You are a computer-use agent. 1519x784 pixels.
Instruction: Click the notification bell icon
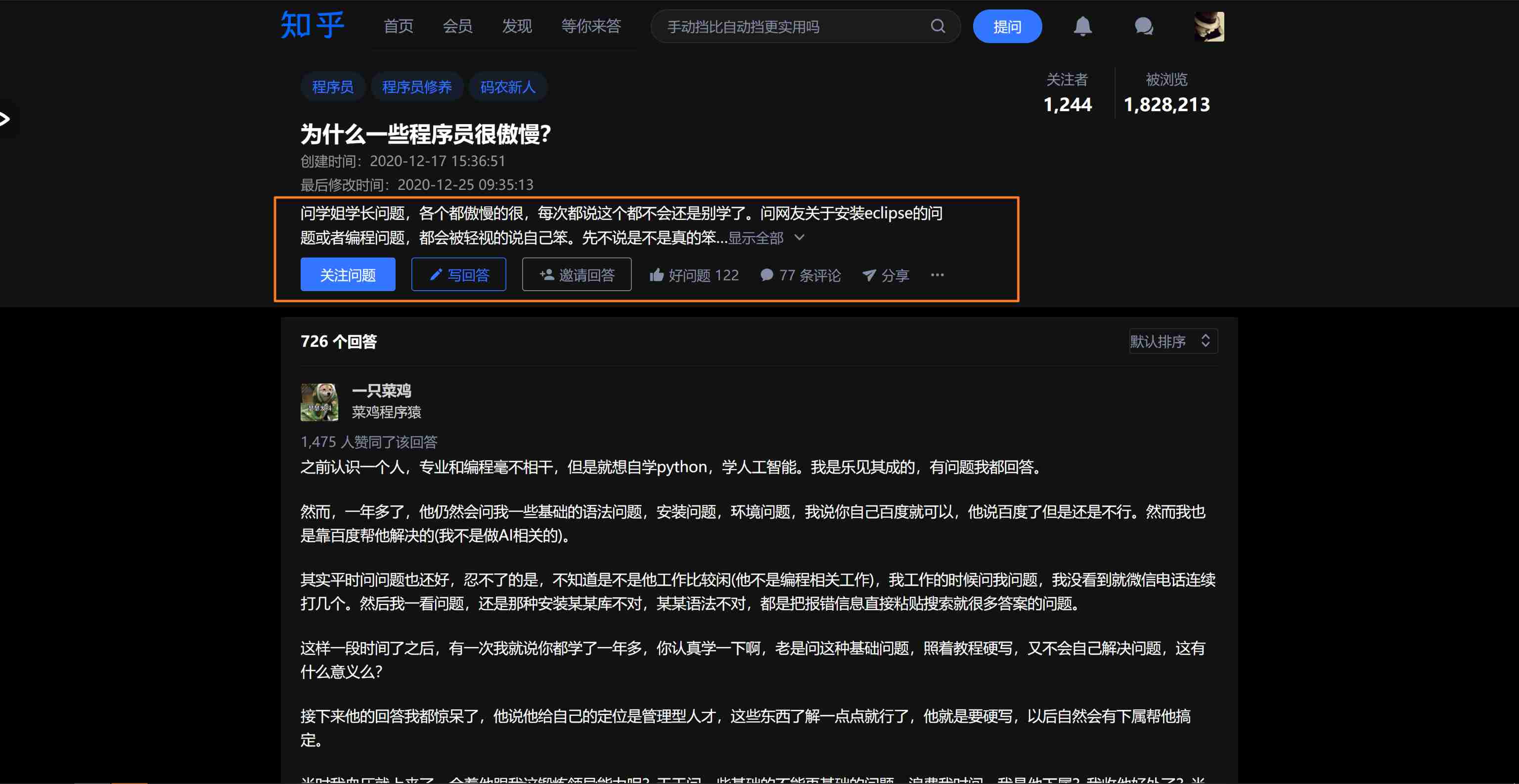tap(1082, 27)
